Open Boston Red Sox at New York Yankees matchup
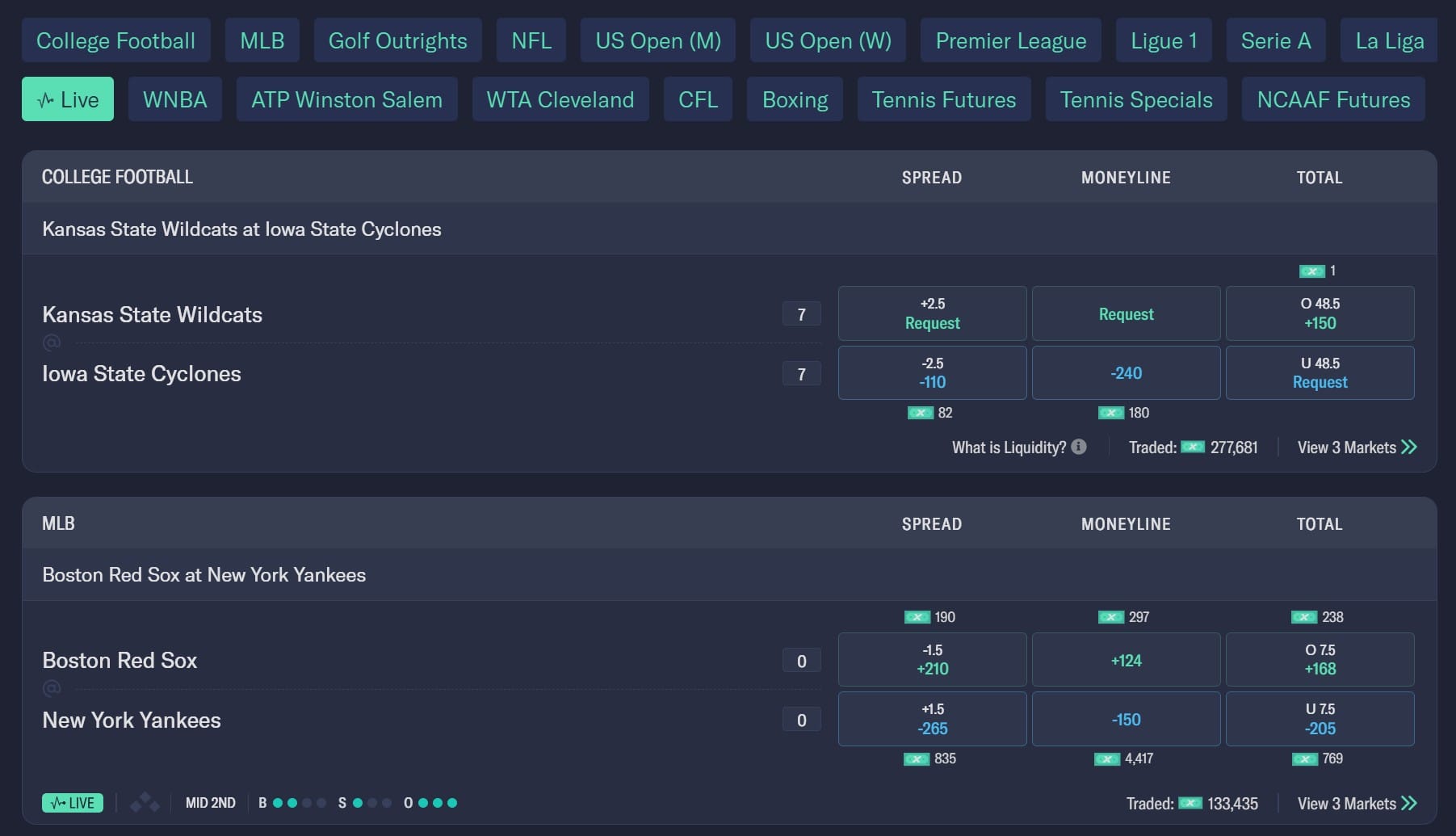Viewport: 1456px width, 836px height. click(x=204, y=575)
